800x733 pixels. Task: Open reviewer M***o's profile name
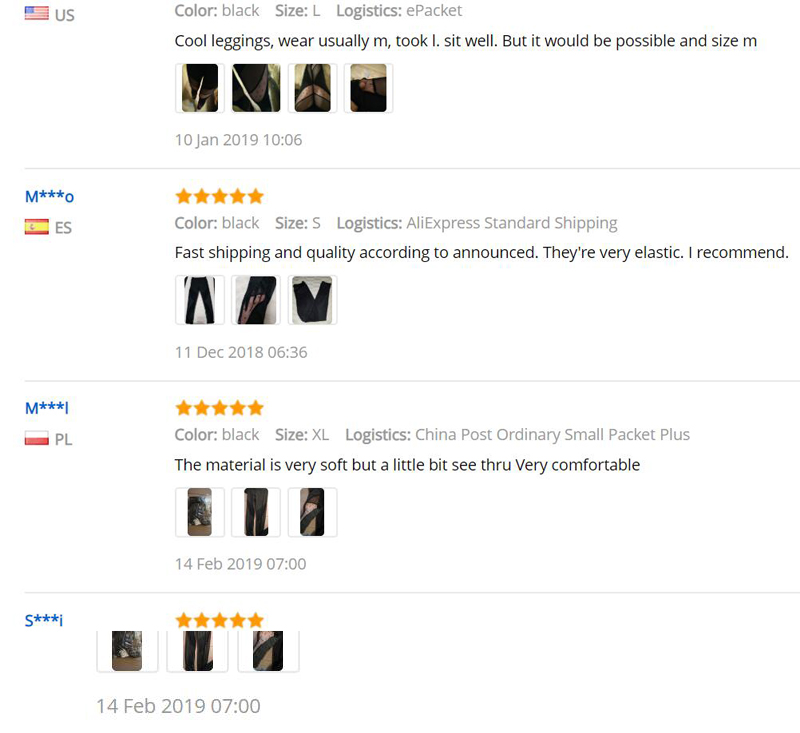(49, 196)
